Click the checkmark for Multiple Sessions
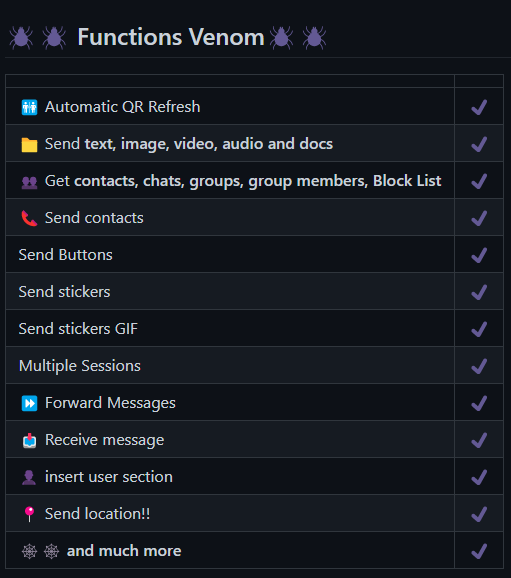This screenshot has height=578, width=511. coord(479,366)
